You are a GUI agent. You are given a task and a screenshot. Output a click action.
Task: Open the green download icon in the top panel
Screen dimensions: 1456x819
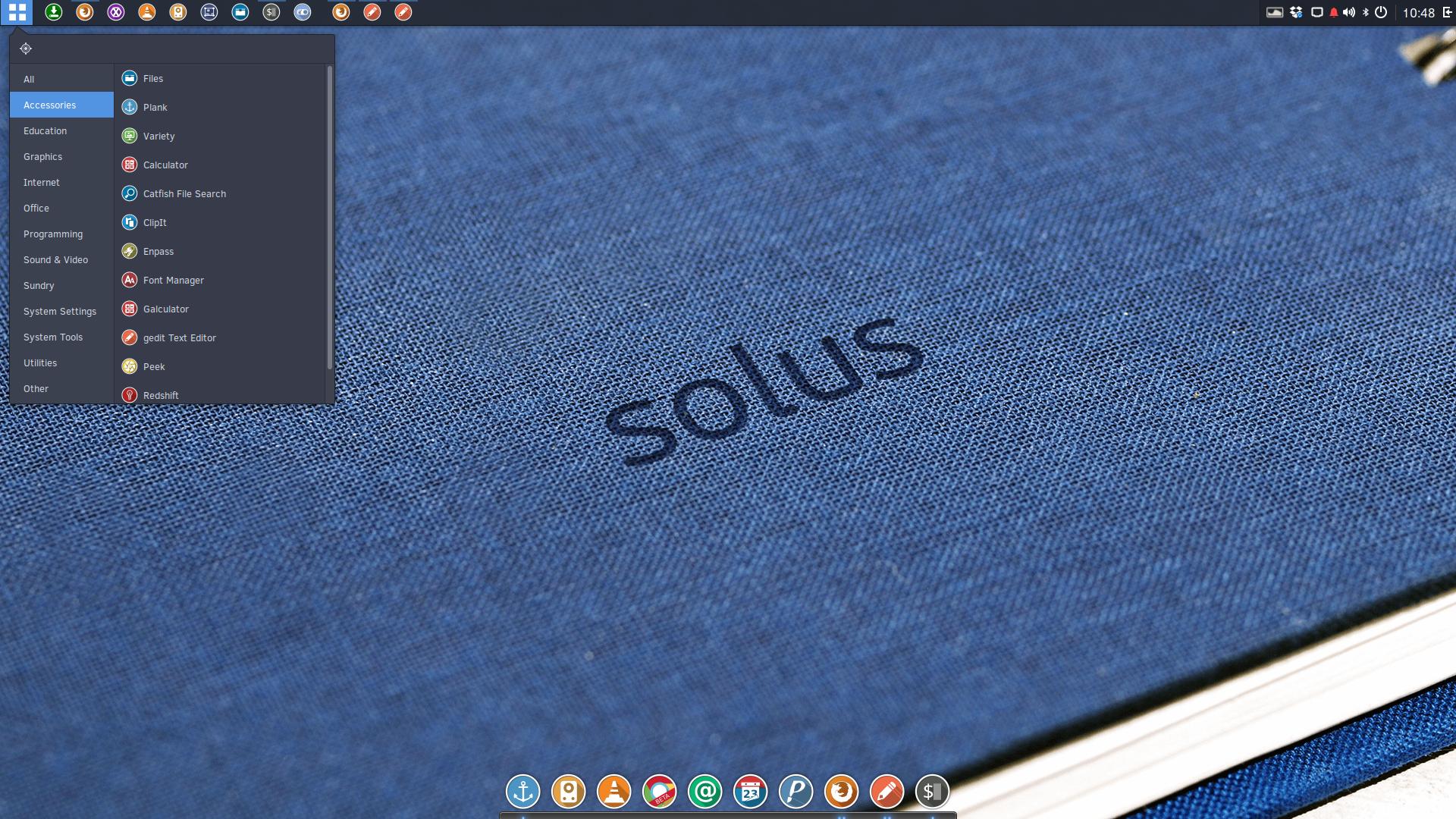53,12
